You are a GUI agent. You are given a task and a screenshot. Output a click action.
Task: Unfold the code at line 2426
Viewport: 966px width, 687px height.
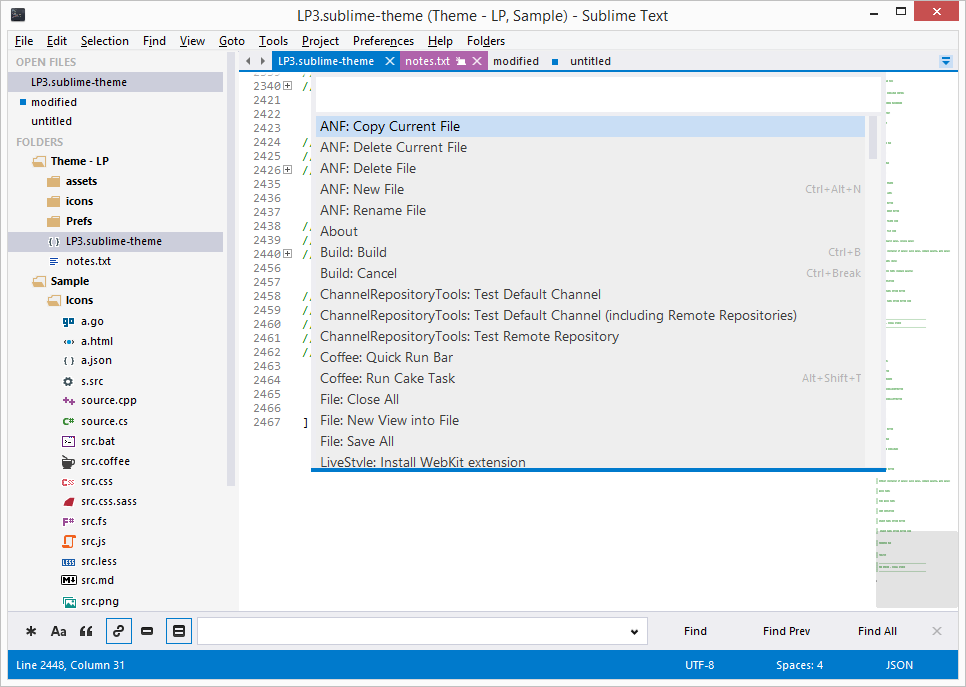[x=288, y=169]
